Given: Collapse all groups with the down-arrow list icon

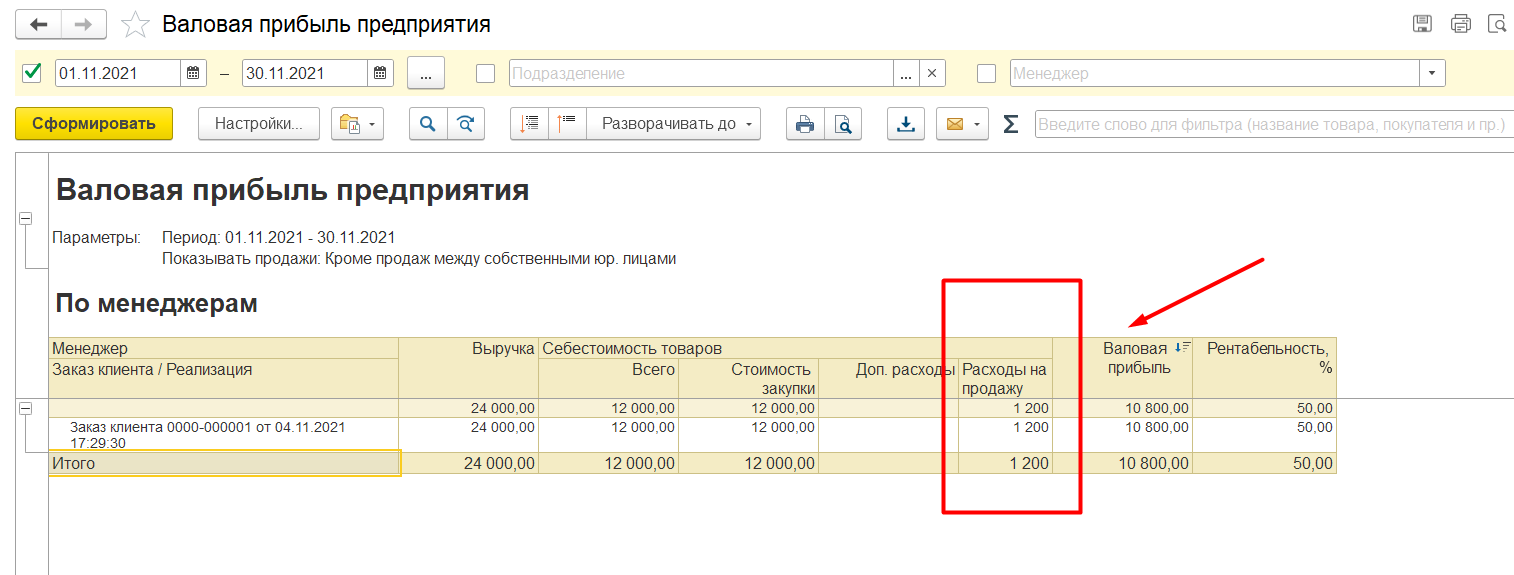Looking at the screenshot, I should [x=530, y=124].
